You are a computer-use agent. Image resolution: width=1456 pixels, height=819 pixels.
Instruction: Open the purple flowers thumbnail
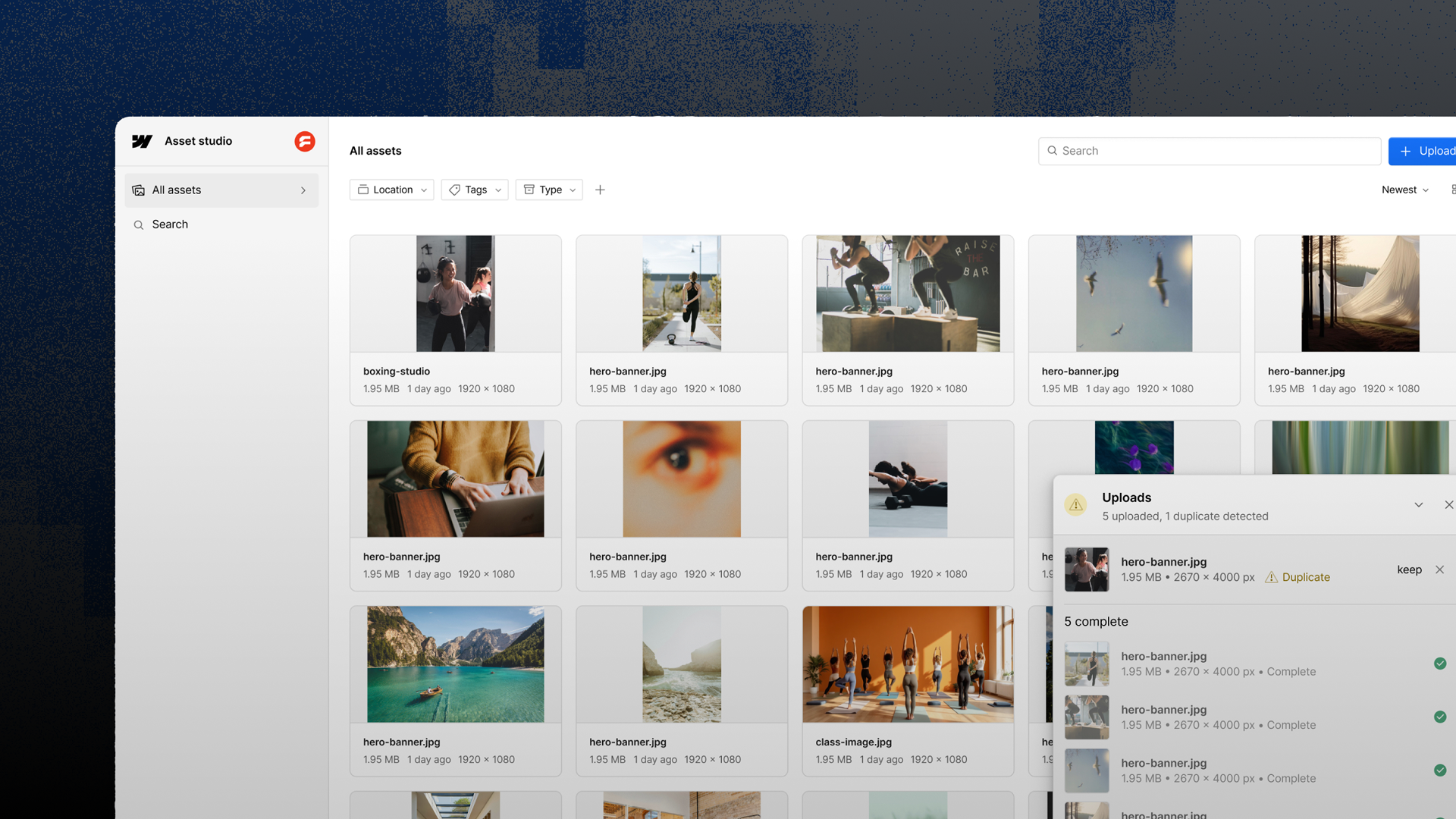click(x=1134, y=447)
